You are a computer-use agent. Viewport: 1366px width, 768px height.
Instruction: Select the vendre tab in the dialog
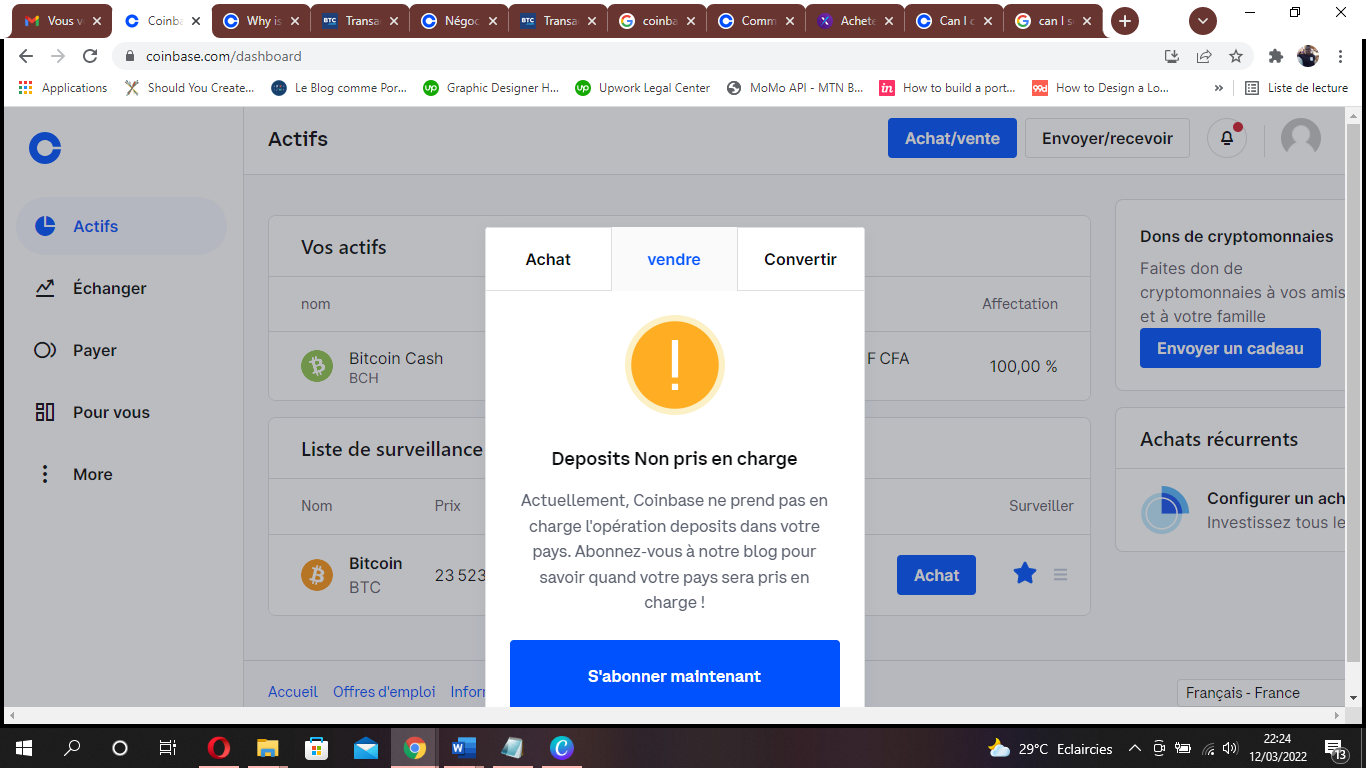click(x=674, y=259)
